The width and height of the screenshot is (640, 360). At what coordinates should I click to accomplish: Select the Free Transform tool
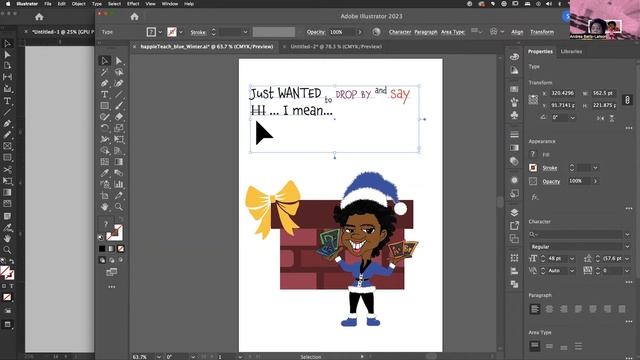tap(119, 139)
